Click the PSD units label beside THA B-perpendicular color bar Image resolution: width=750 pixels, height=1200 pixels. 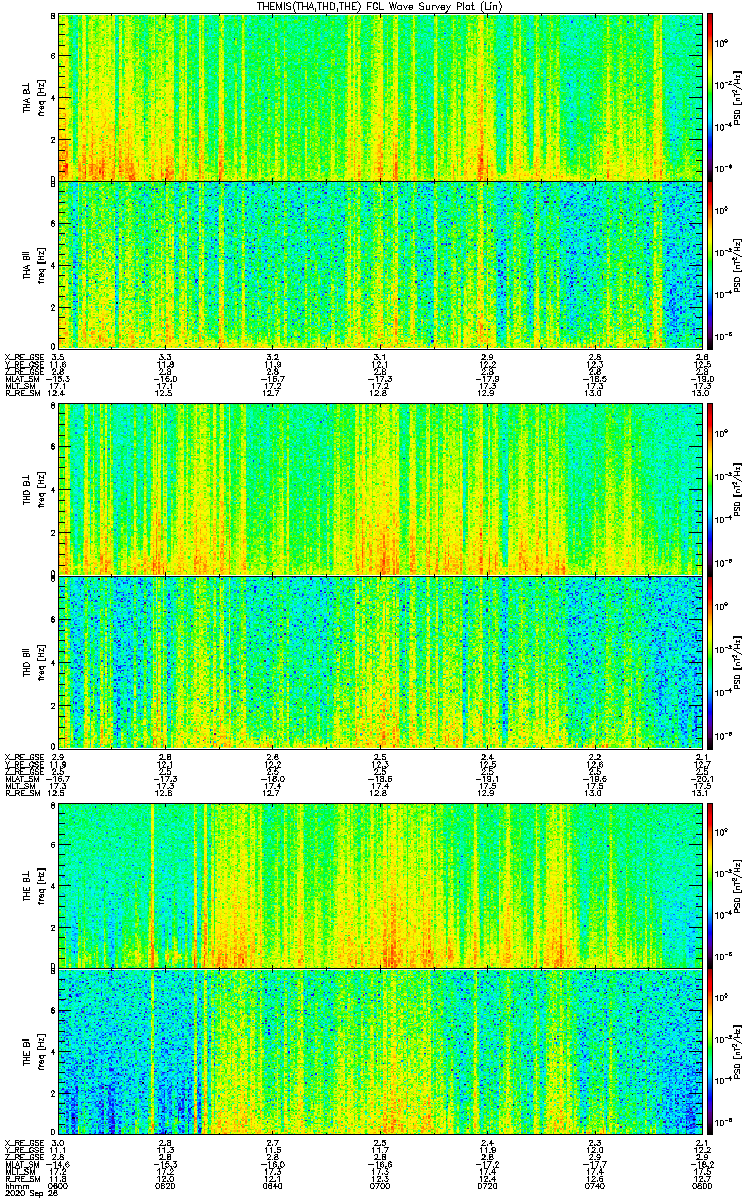pos(738,96)
